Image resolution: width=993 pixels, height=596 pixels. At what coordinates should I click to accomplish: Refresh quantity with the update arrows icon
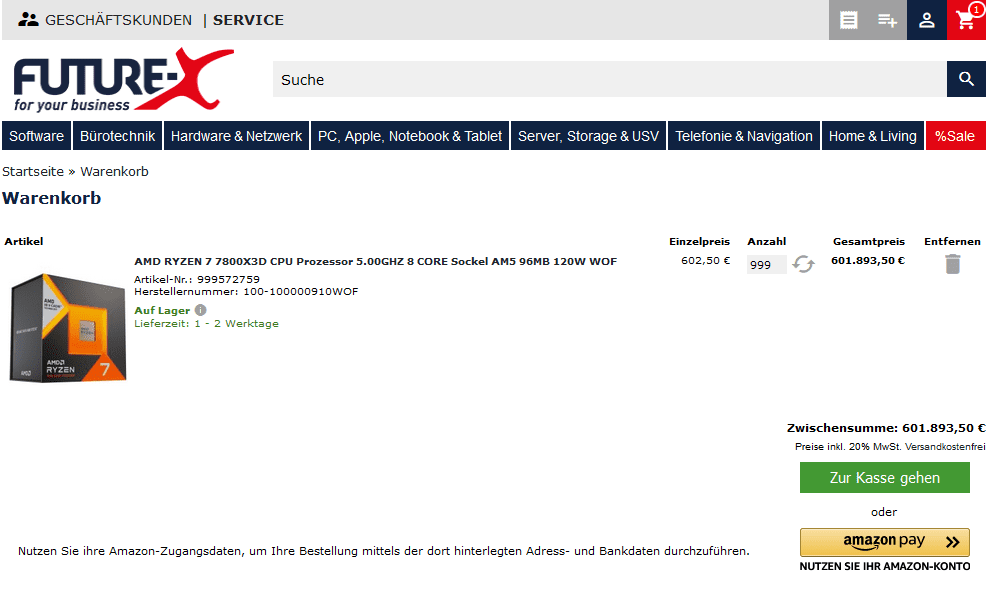pos(803,264)
